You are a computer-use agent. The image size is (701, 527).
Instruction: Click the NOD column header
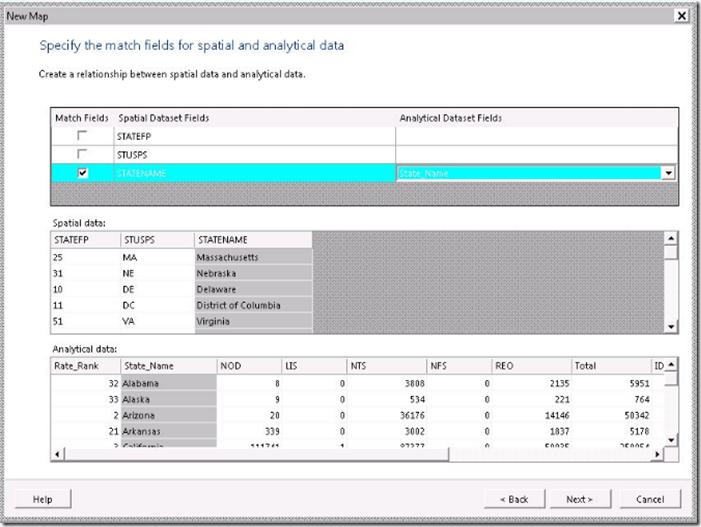pyautogui.click(x=249, y=366)
